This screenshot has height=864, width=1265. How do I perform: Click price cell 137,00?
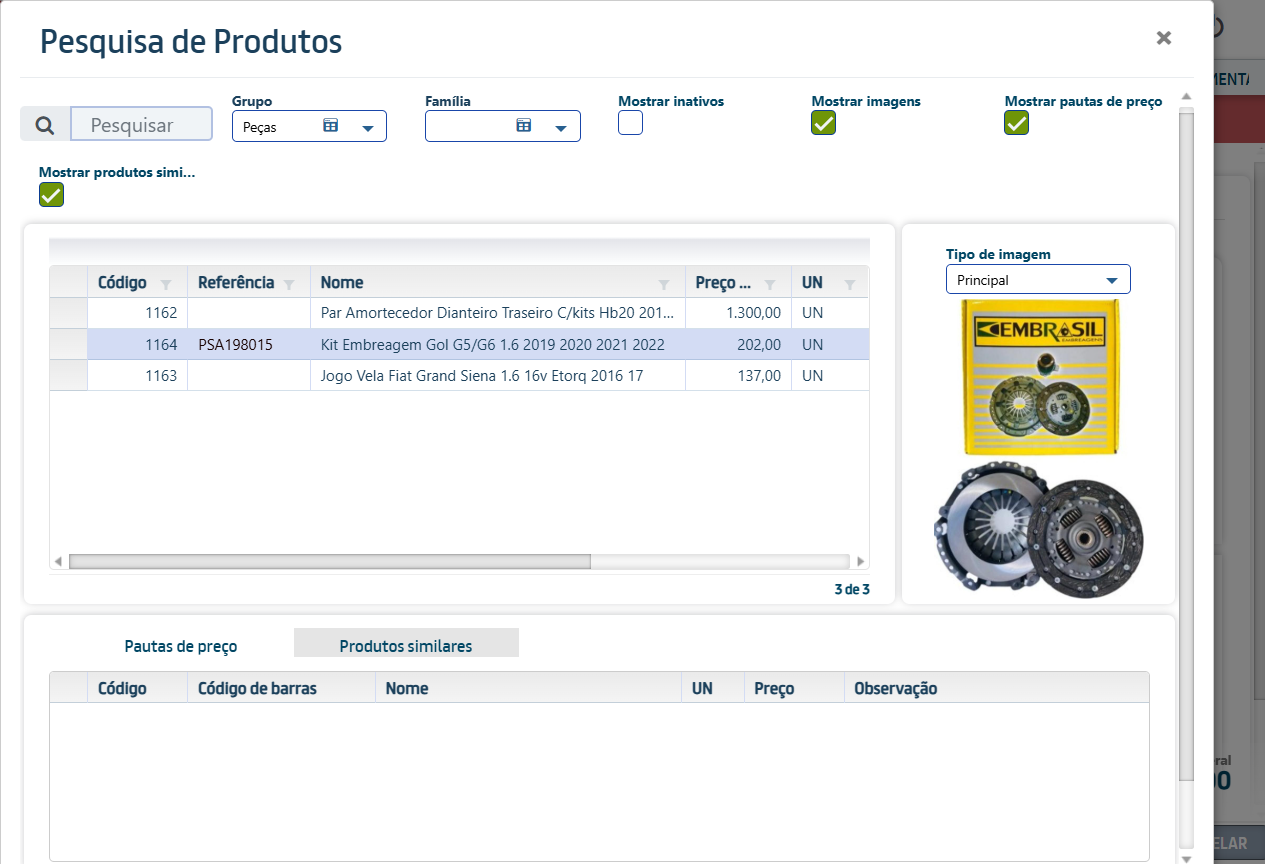737,376
